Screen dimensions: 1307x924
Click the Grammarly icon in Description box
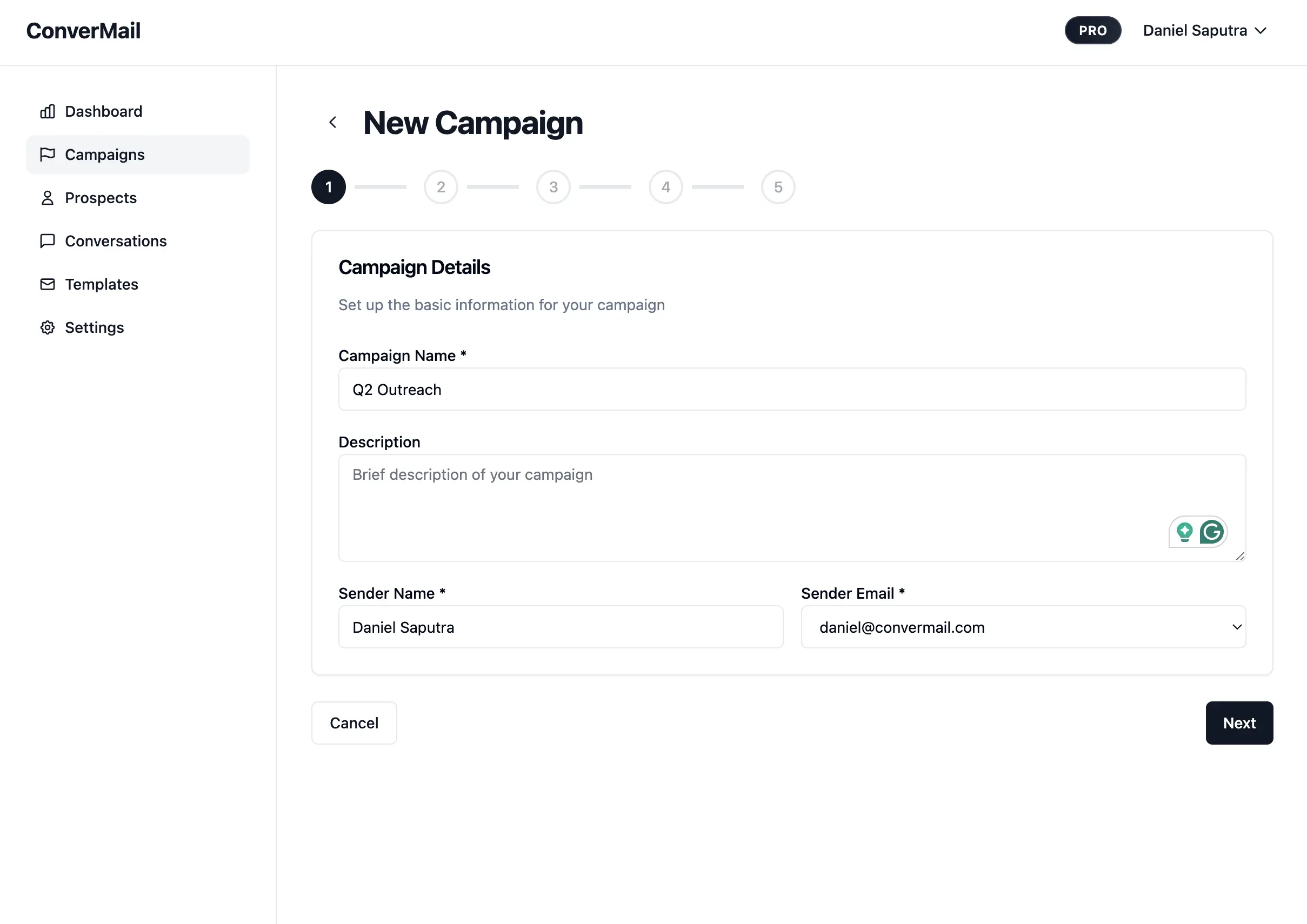click(1212, 532)
